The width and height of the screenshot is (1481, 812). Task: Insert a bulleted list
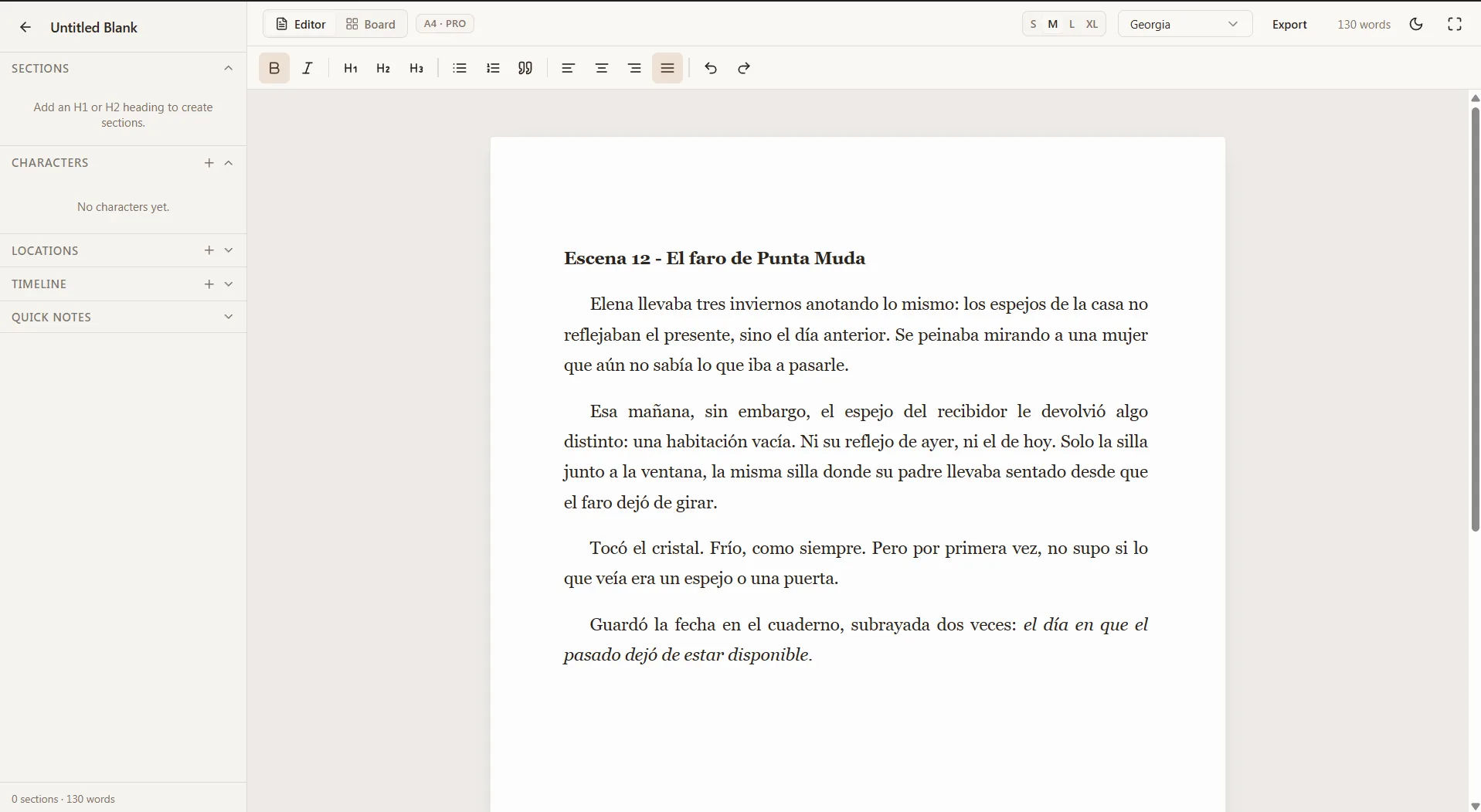pyautogui.click(x=460, y=68)
